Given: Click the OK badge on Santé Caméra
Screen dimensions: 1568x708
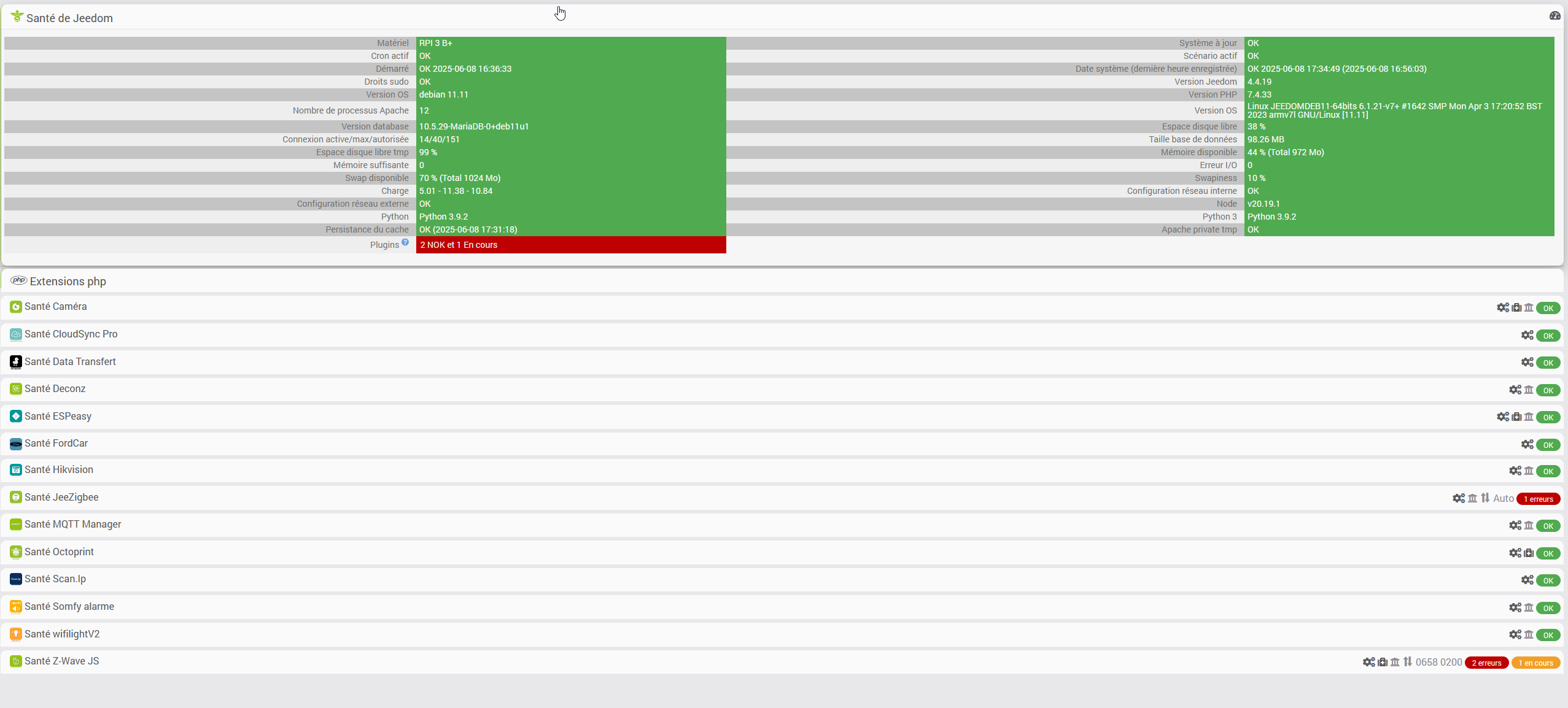Looking at the screenshot, I should click(x=1548, y=308).
